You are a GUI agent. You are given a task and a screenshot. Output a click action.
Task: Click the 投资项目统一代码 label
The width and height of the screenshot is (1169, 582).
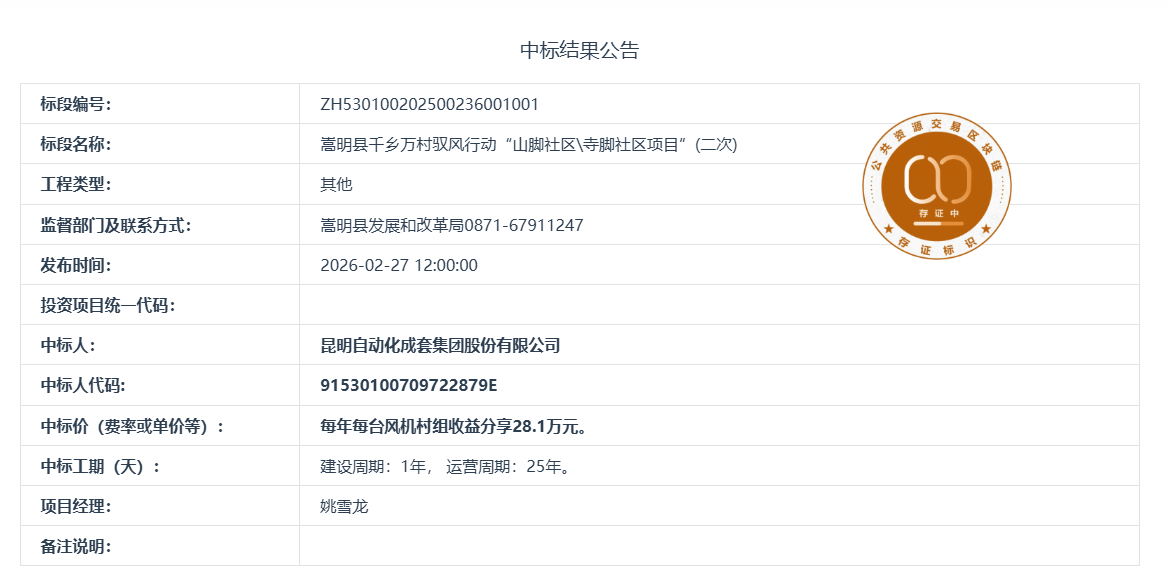(107, 305)
